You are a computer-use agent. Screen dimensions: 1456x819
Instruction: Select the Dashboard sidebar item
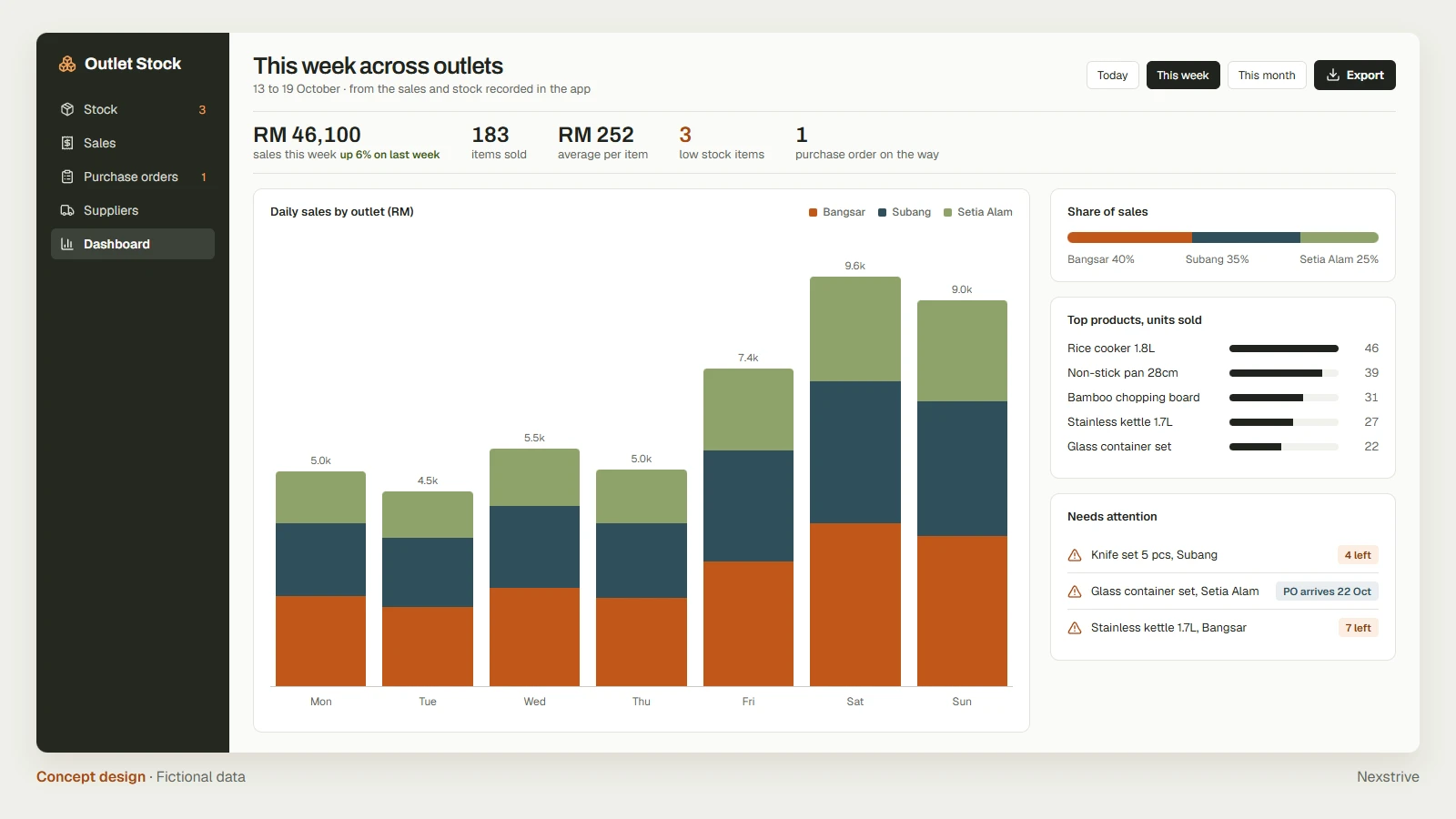click(x=133, y=244)
